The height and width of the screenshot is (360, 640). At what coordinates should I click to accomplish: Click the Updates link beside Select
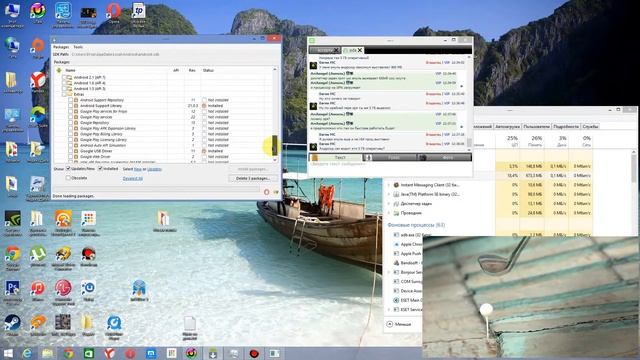(154, 169)
